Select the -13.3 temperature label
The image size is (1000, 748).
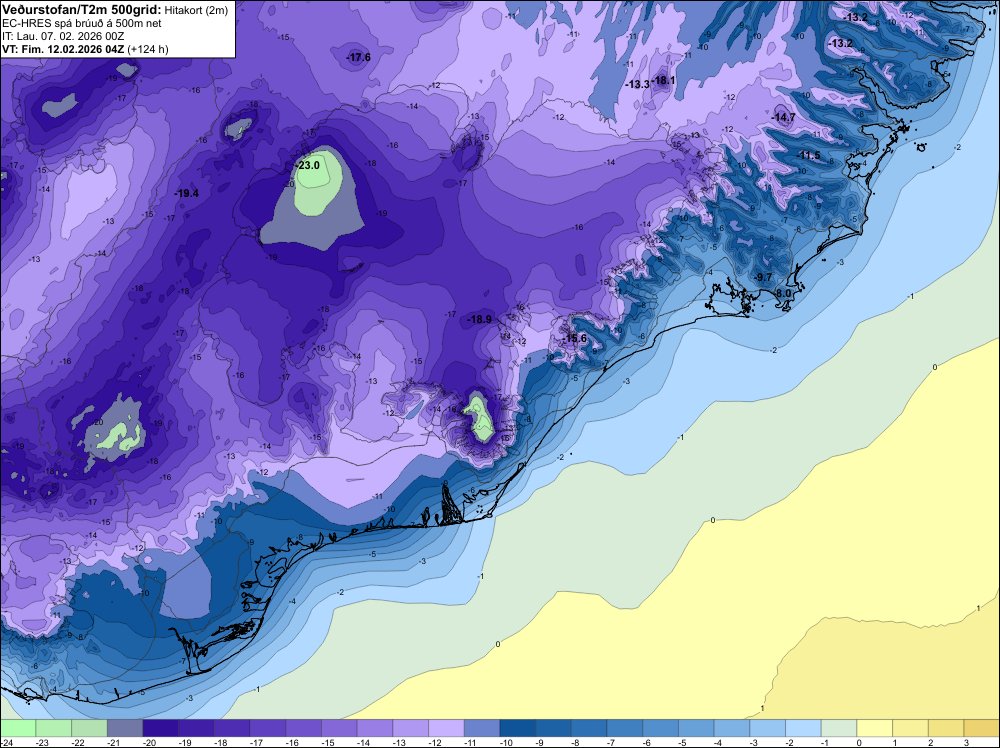click(637, 84)
